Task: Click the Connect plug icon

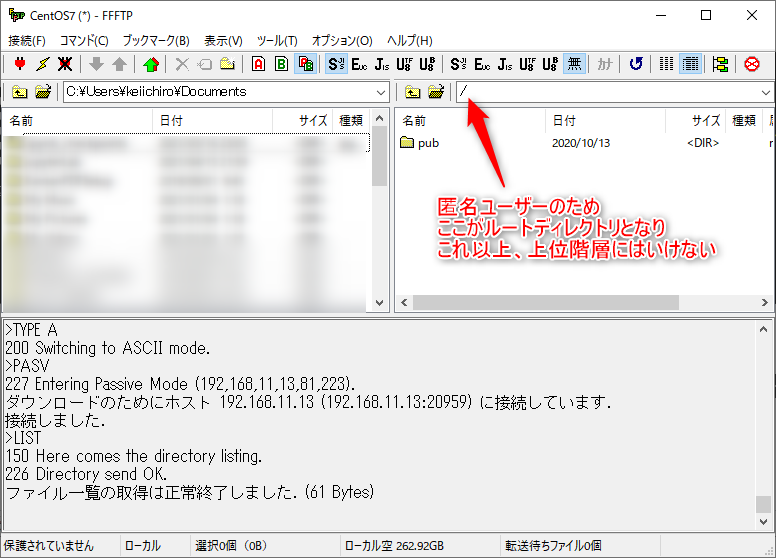Action: click(x=19, y=64)
